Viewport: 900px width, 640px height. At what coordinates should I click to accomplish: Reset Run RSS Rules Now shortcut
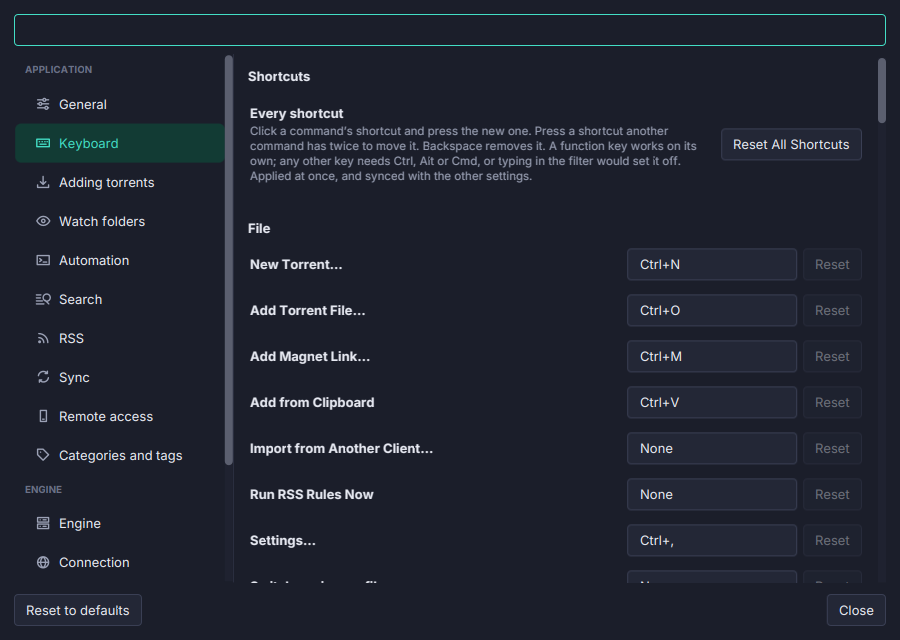(x=832, y=494)
